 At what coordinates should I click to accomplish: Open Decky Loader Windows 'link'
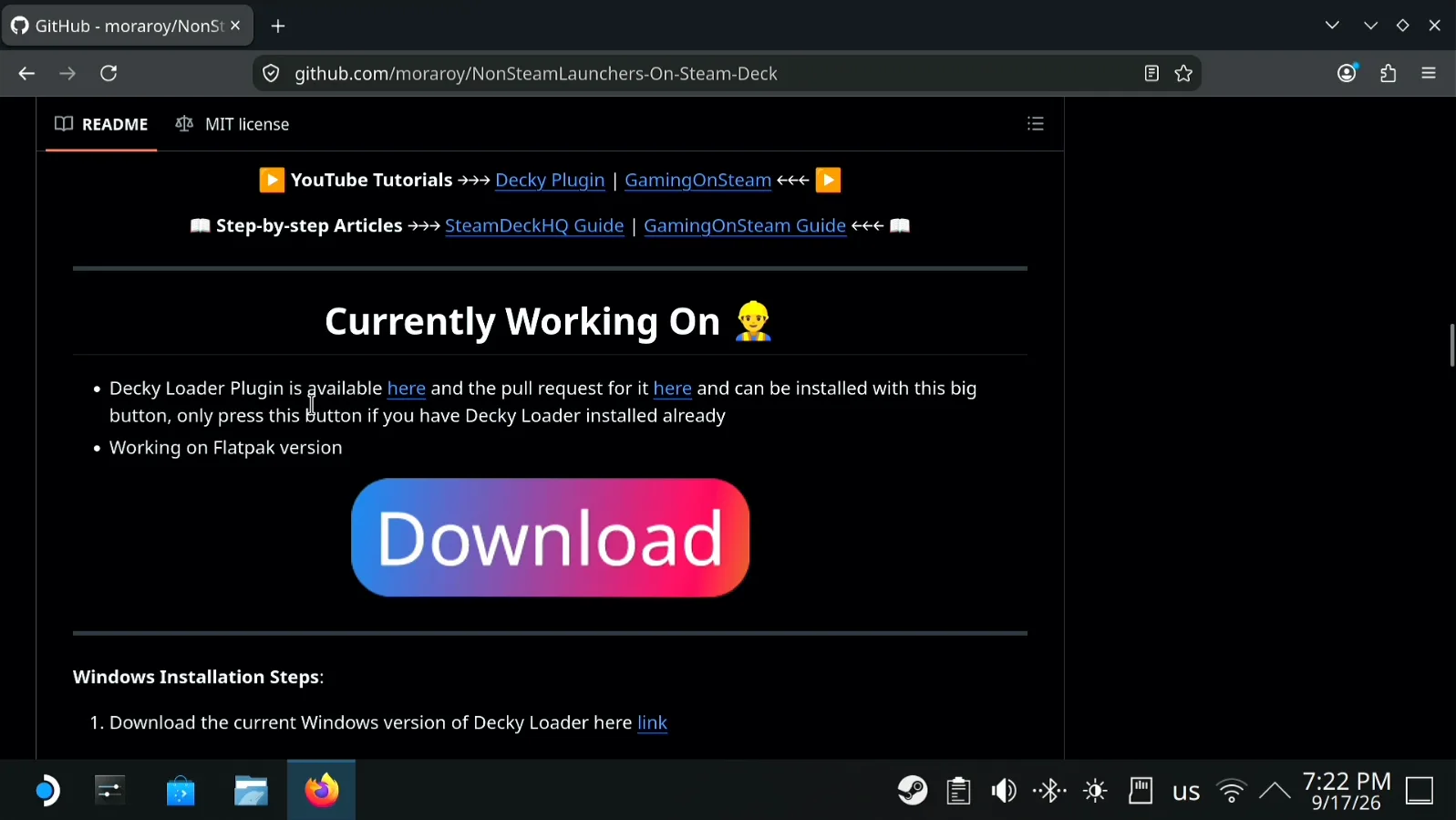[x=652, y=723]
